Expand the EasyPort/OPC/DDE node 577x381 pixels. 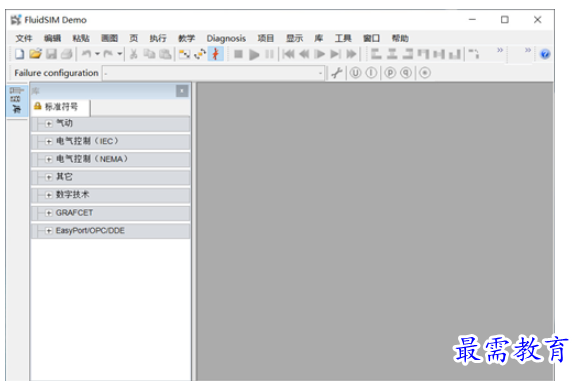[x=49, y=231]
